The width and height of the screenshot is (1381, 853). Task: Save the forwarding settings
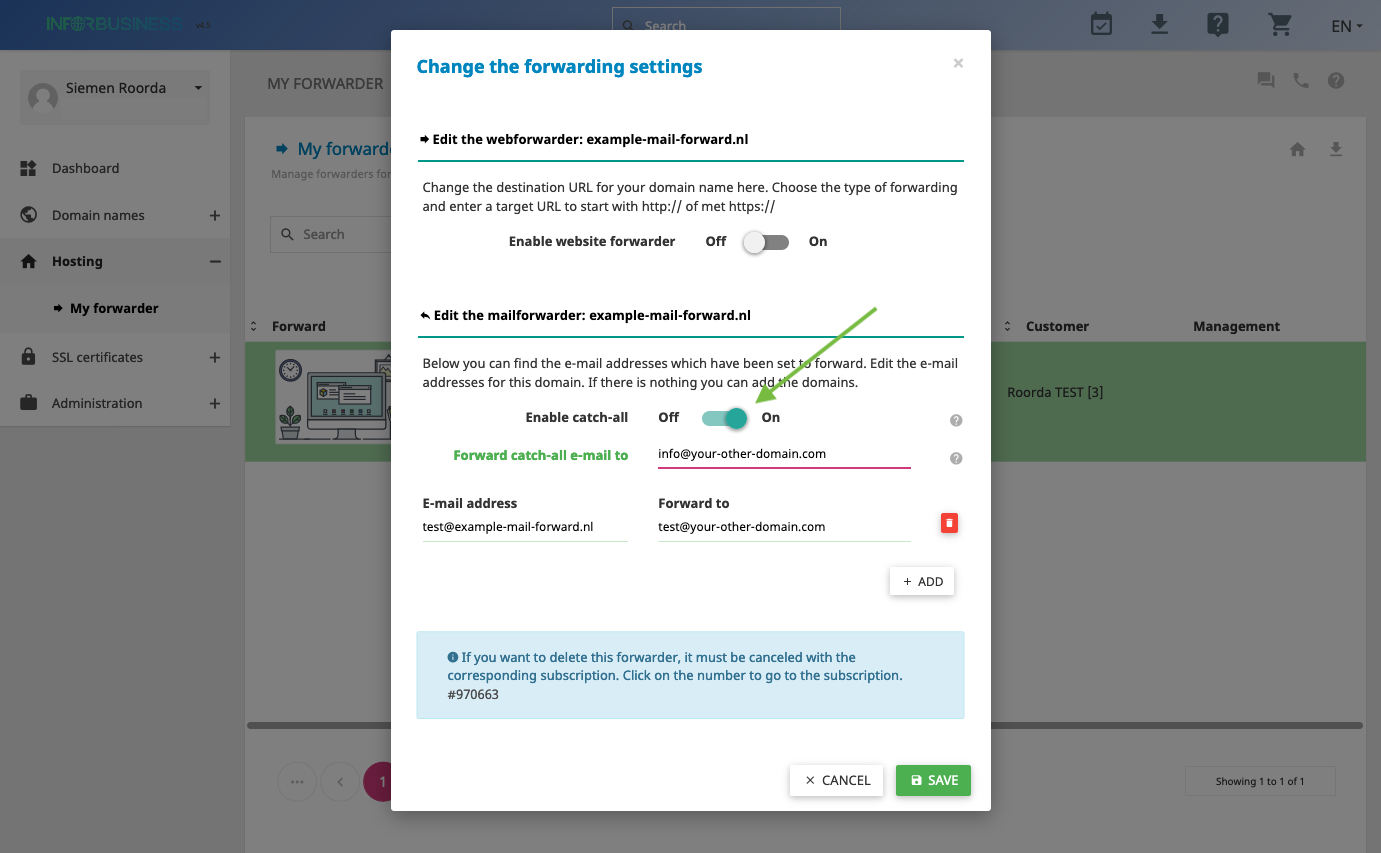933,780
